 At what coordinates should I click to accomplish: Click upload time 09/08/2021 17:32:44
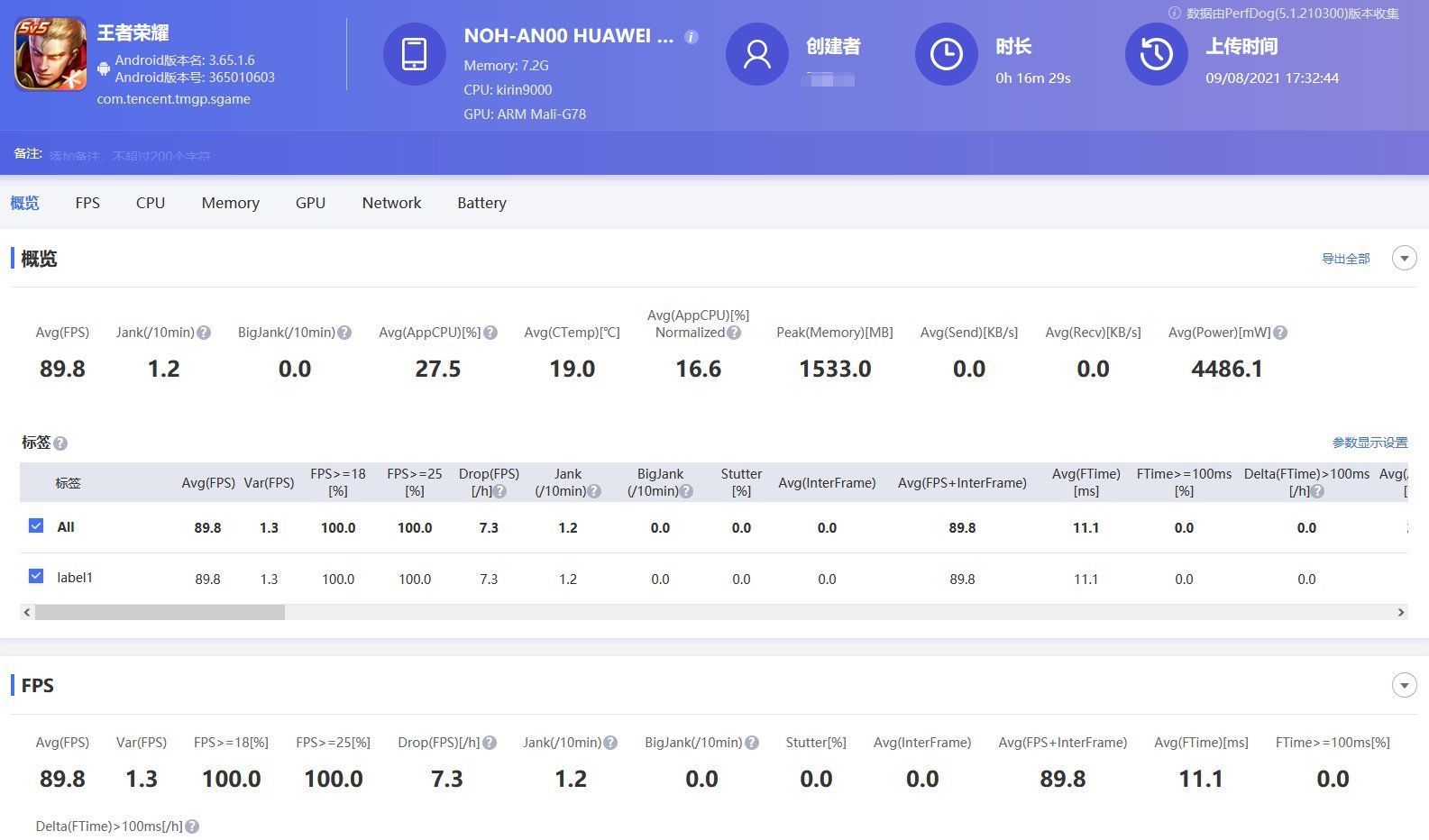click(1272, 78)
